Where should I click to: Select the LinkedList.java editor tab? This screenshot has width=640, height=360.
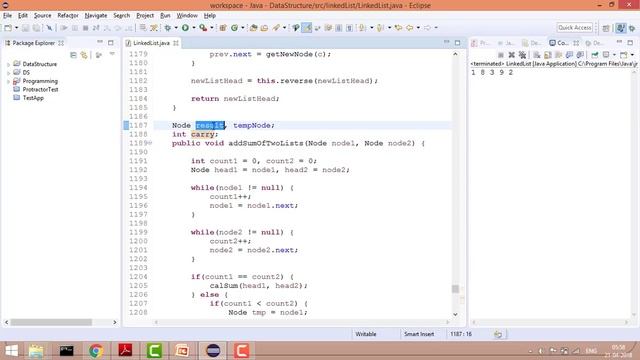(x=151, y=43)
